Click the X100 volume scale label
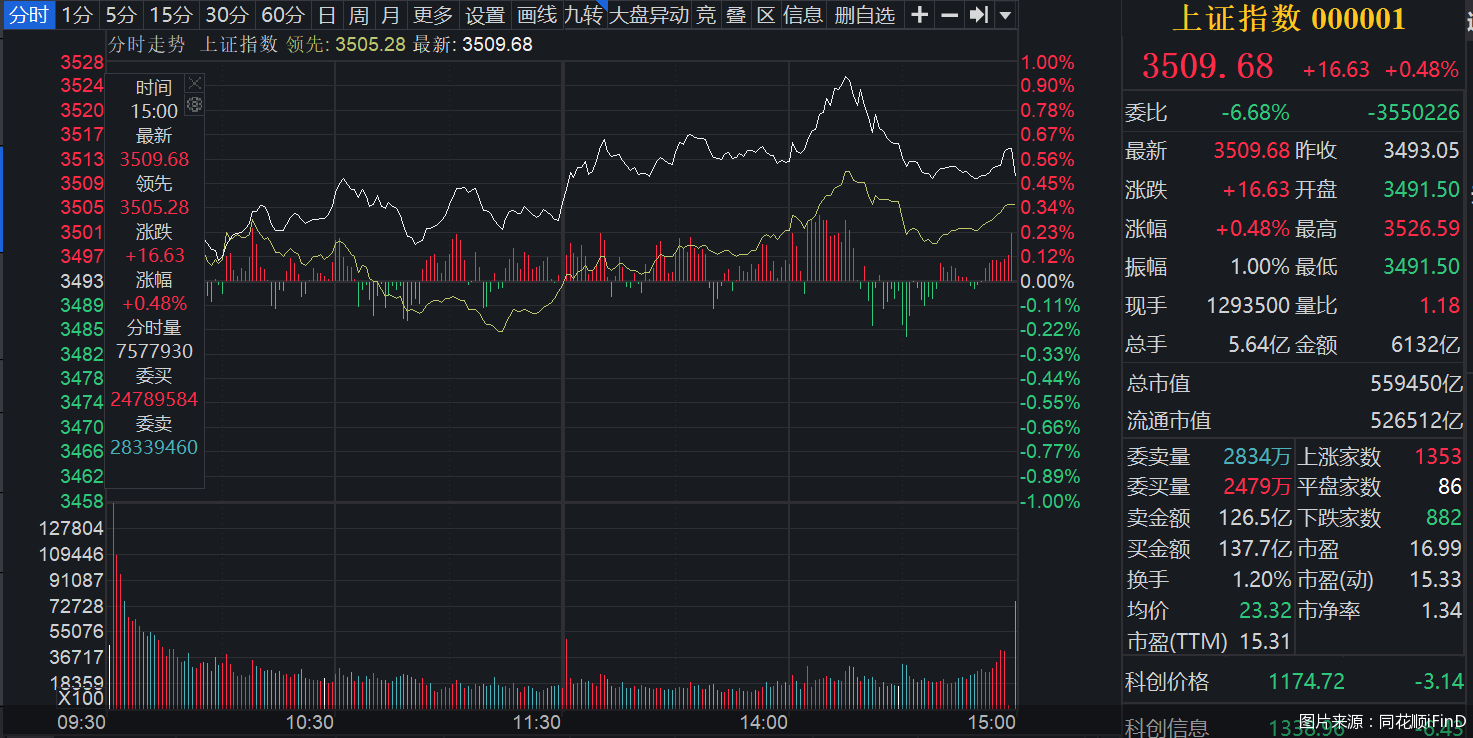The height and width of the screenshot is (738, 1473). [81, 698]
